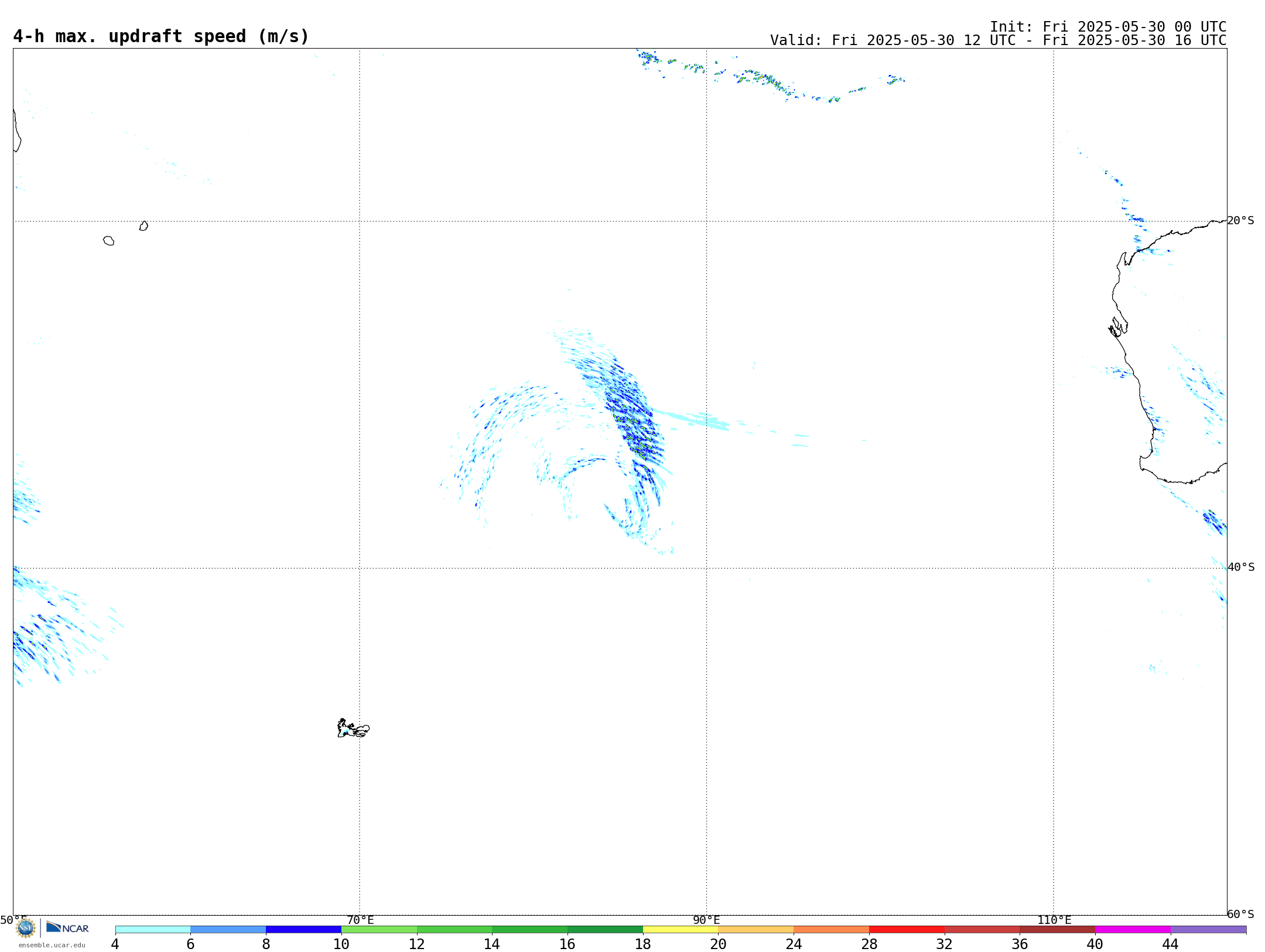Image resolution: width=1265 pixels, height=952 pixels.
Task: Click the colorbar tick label 40
Action: 1095,944
